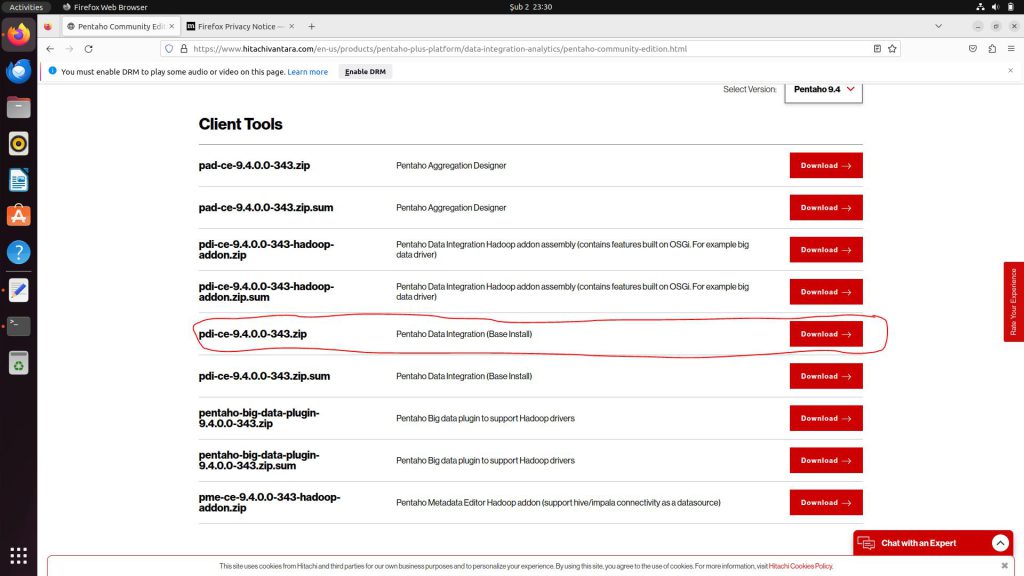Viewport: 1024px width, 576px height.
Task: Download pad-ce-9.4.0.0-343.zip.sum
Action: coord(825,208)
